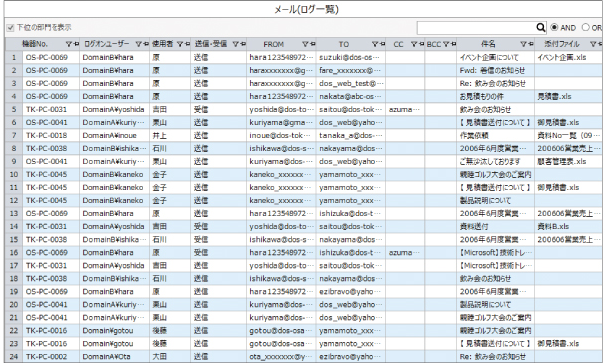
Task: Pin the 送信・受信 column
Action: tap(243, 44)
